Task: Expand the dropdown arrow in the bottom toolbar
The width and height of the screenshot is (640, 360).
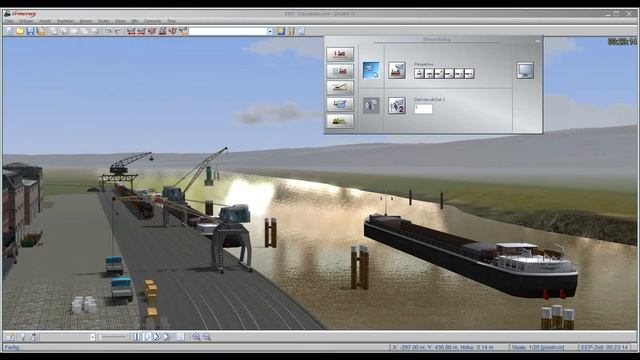Action: coord(92,337)
